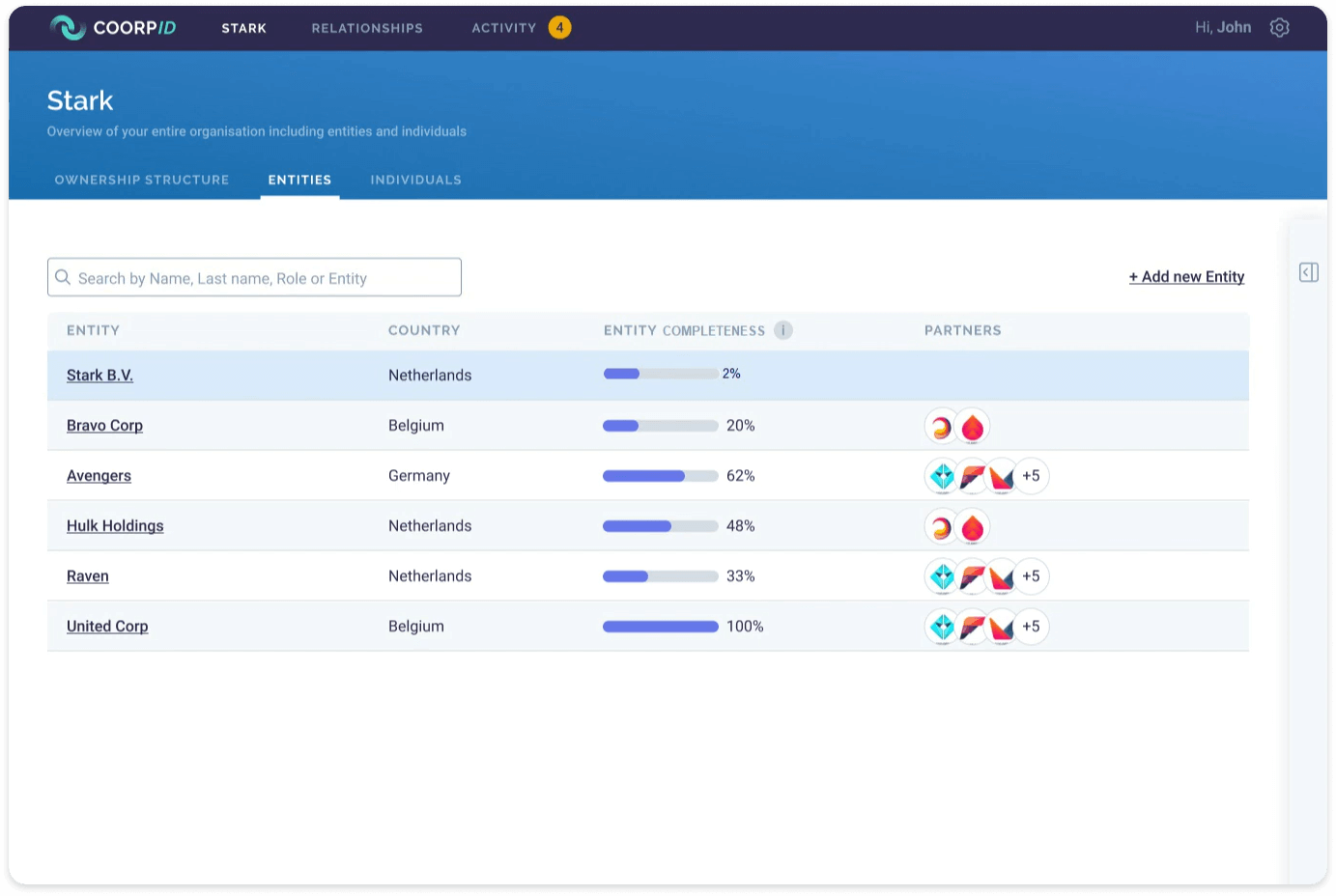Click the Entity Completeness info icon
1336x896 pixels.
782,329
